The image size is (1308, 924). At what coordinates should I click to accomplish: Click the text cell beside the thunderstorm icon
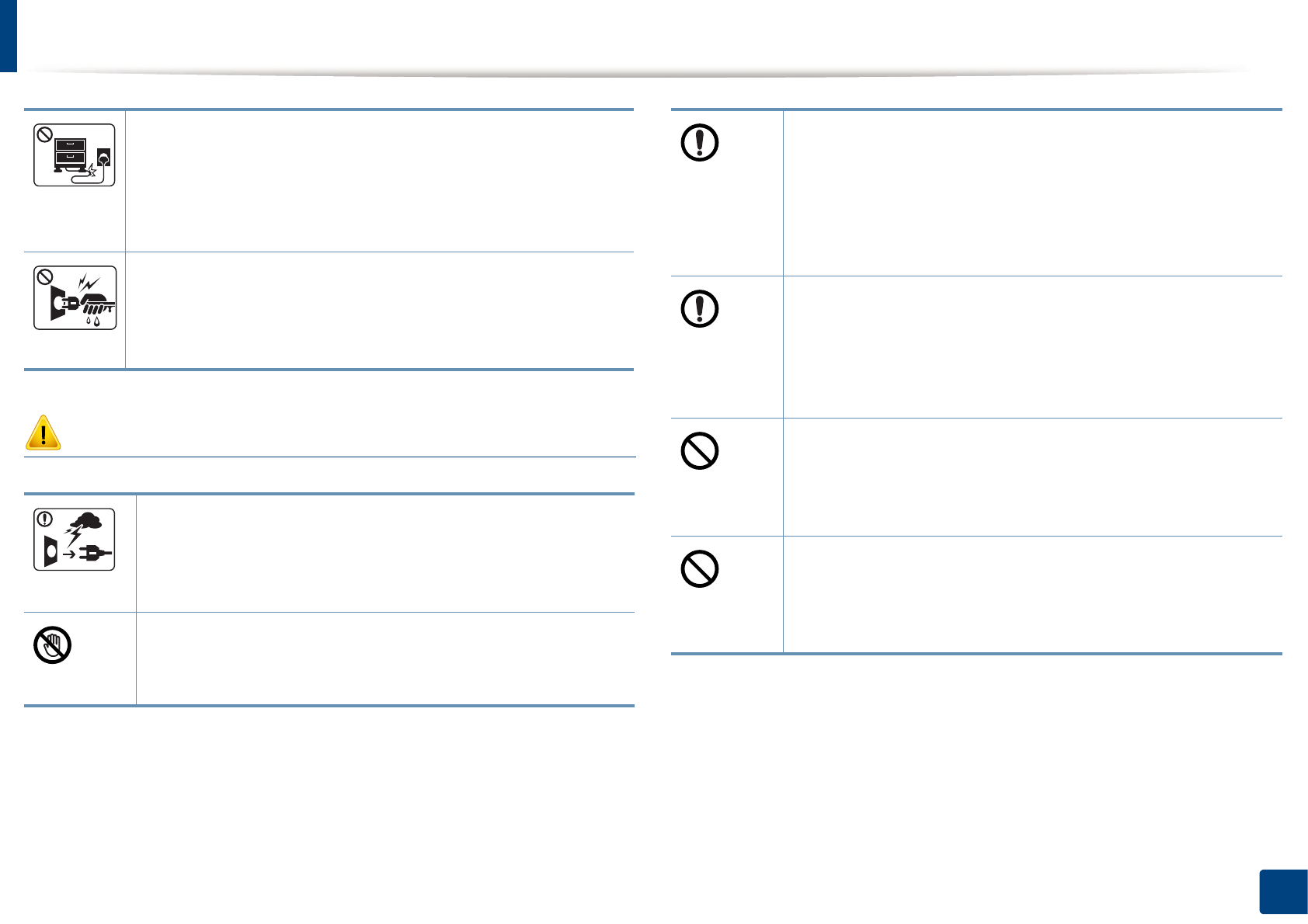[x=385, y=553]
